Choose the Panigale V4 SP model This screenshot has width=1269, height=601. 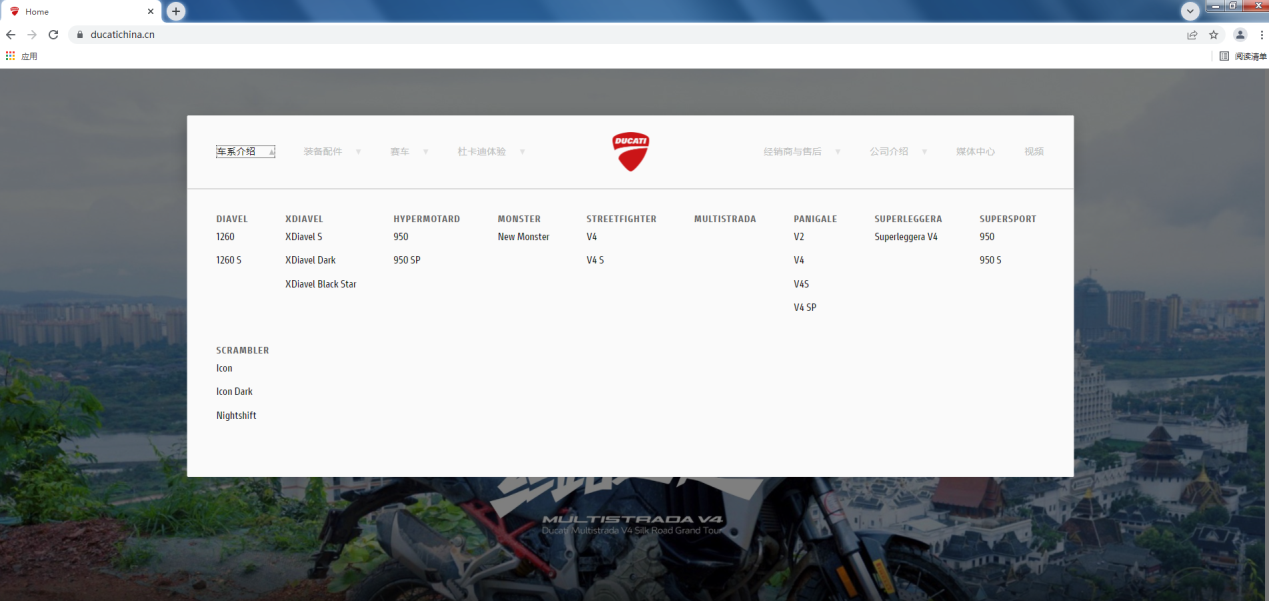tap(805, 308)
